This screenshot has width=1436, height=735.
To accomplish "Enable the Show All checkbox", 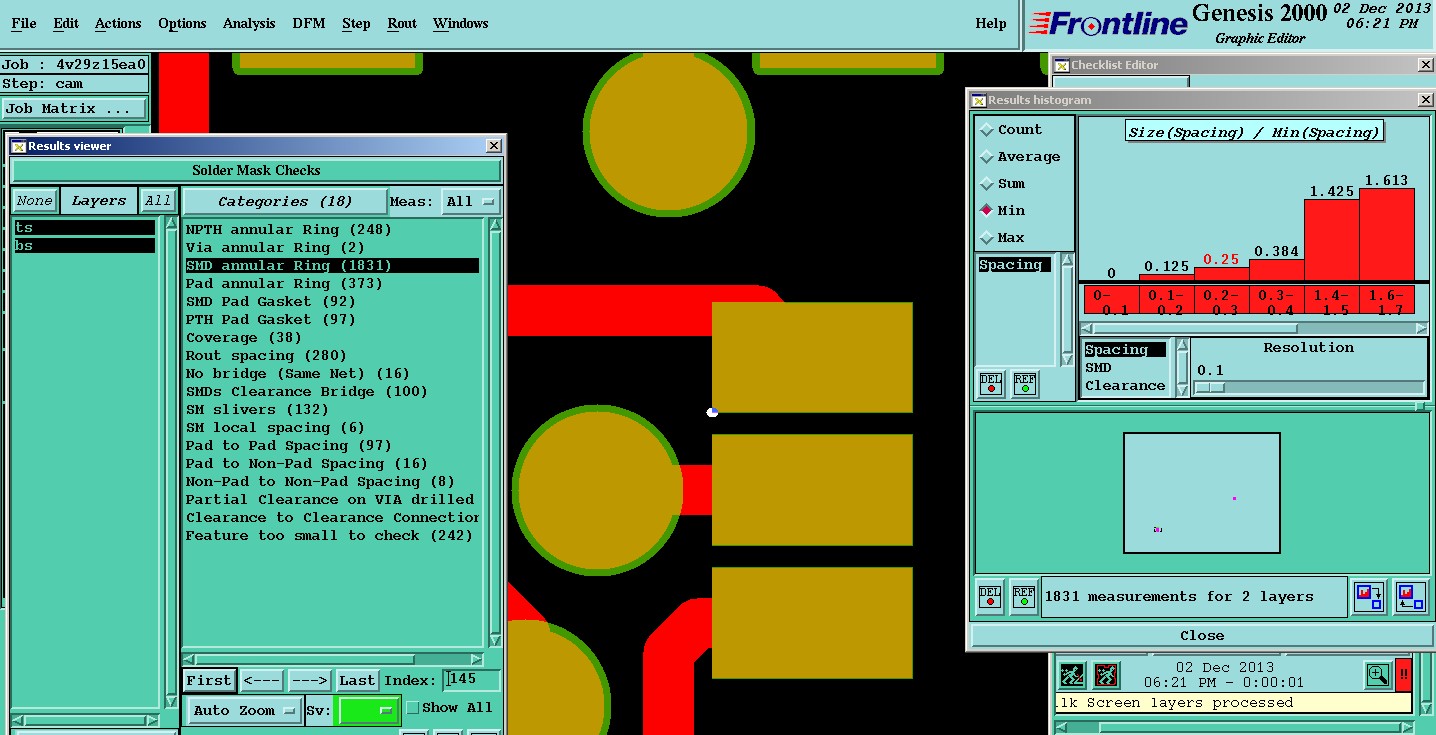I will (x=412, y=708).
